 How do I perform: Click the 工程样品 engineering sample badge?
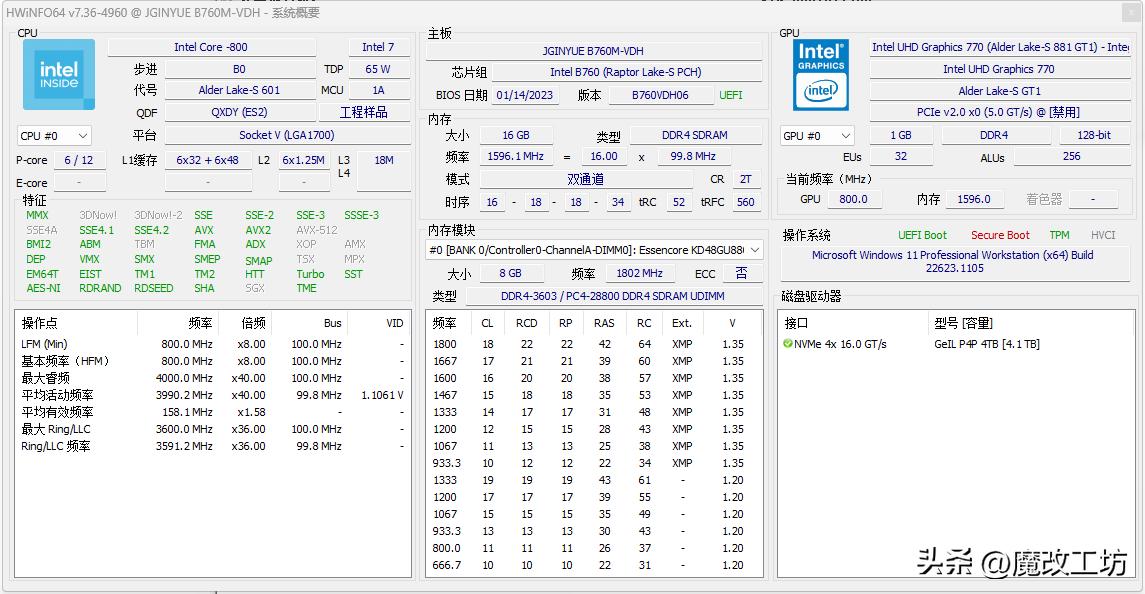[x=364, y=111]
